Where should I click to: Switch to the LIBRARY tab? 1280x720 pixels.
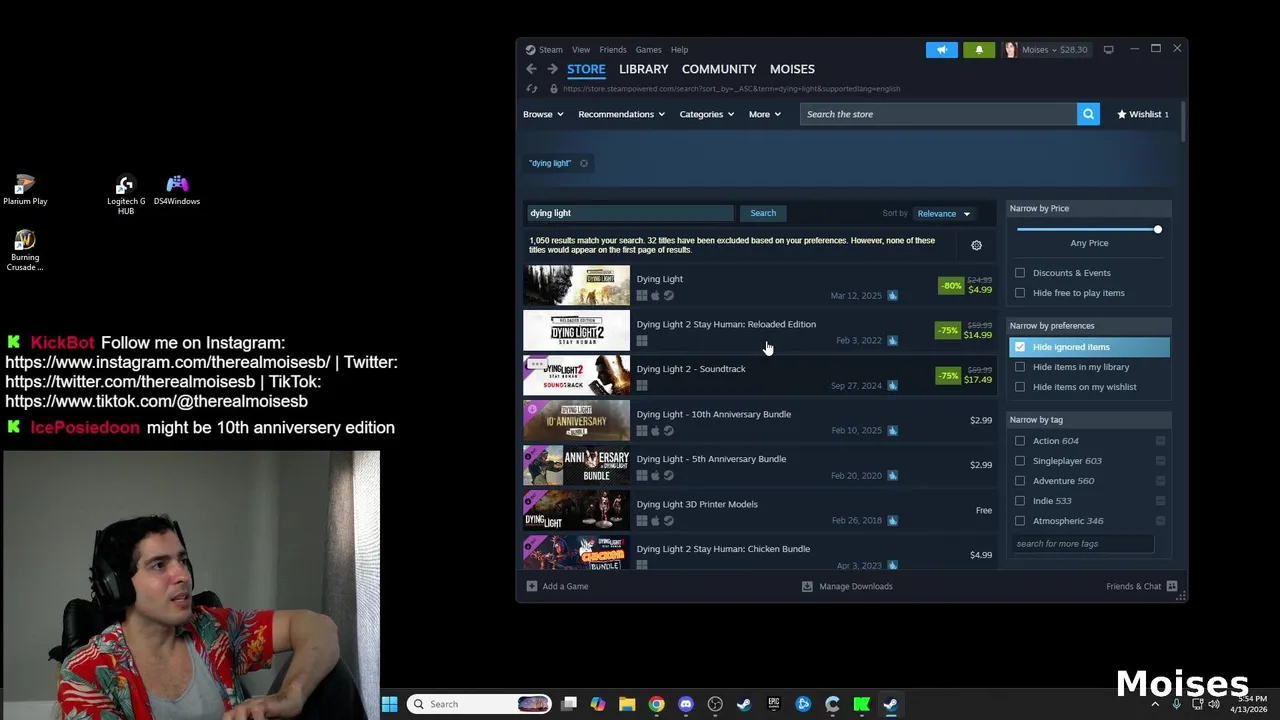point(643,69)
